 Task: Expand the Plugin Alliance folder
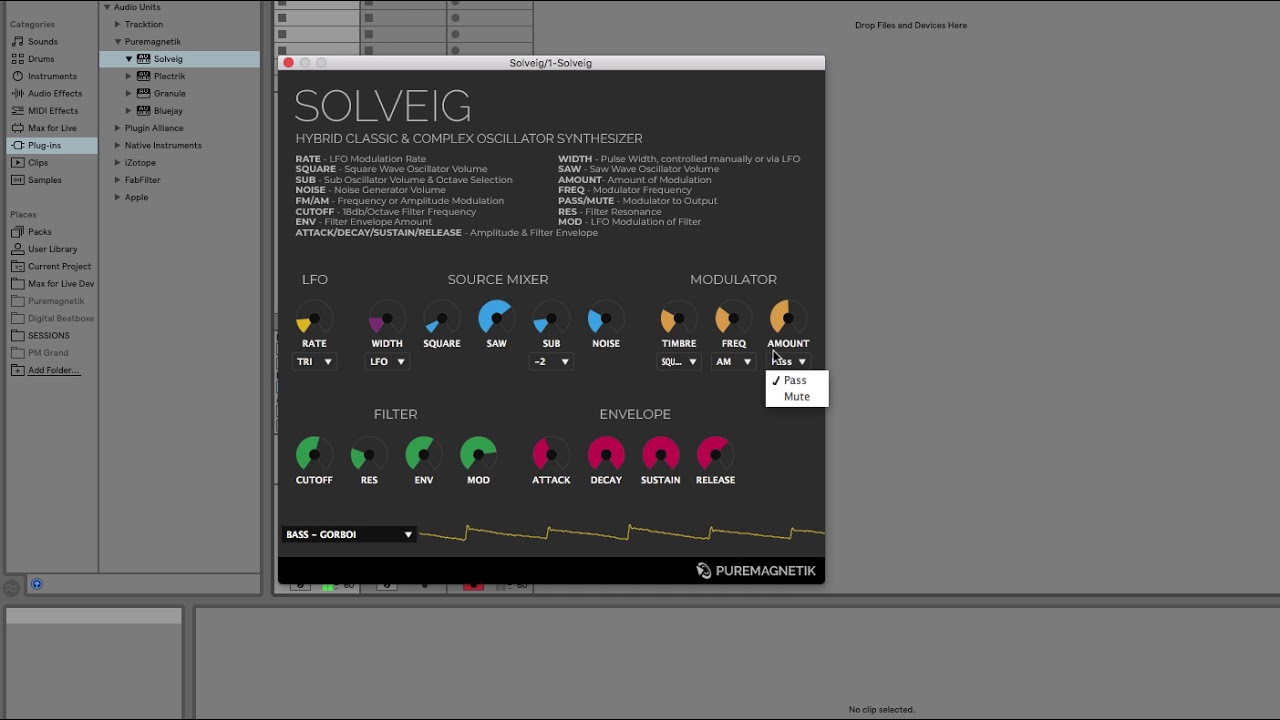click(117, 128)
